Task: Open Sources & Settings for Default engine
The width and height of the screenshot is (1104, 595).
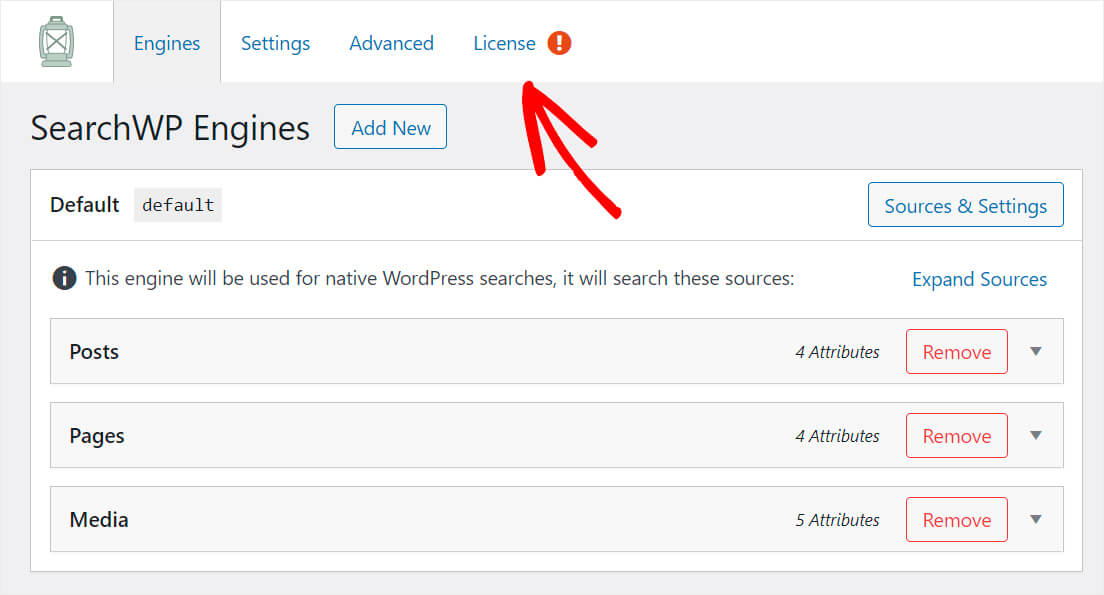Action: [x=965, y=205]
